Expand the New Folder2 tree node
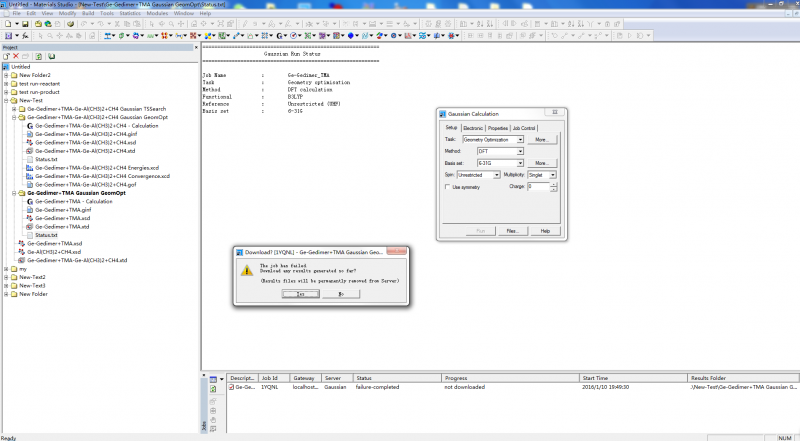The width and height of the screenshot is (800, 441). pos(6,75)
